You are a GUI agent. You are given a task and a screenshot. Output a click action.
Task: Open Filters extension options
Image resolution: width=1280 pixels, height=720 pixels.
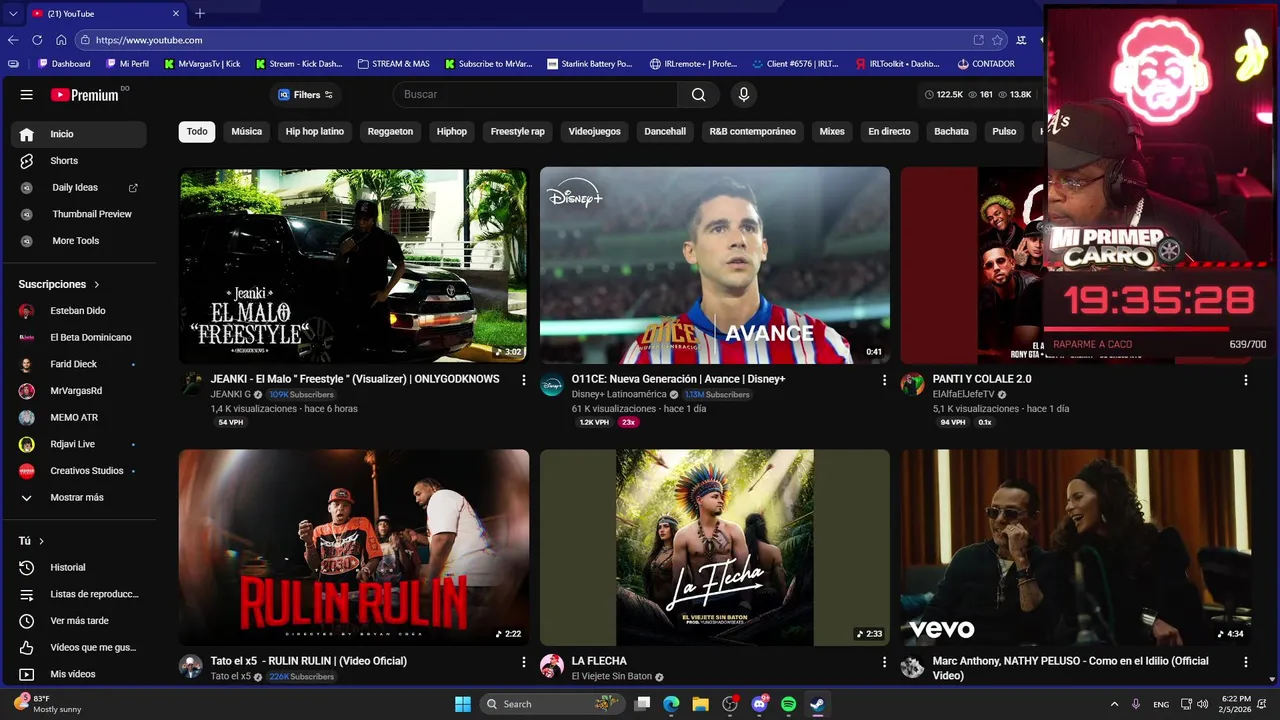click(x=306, y=95)
